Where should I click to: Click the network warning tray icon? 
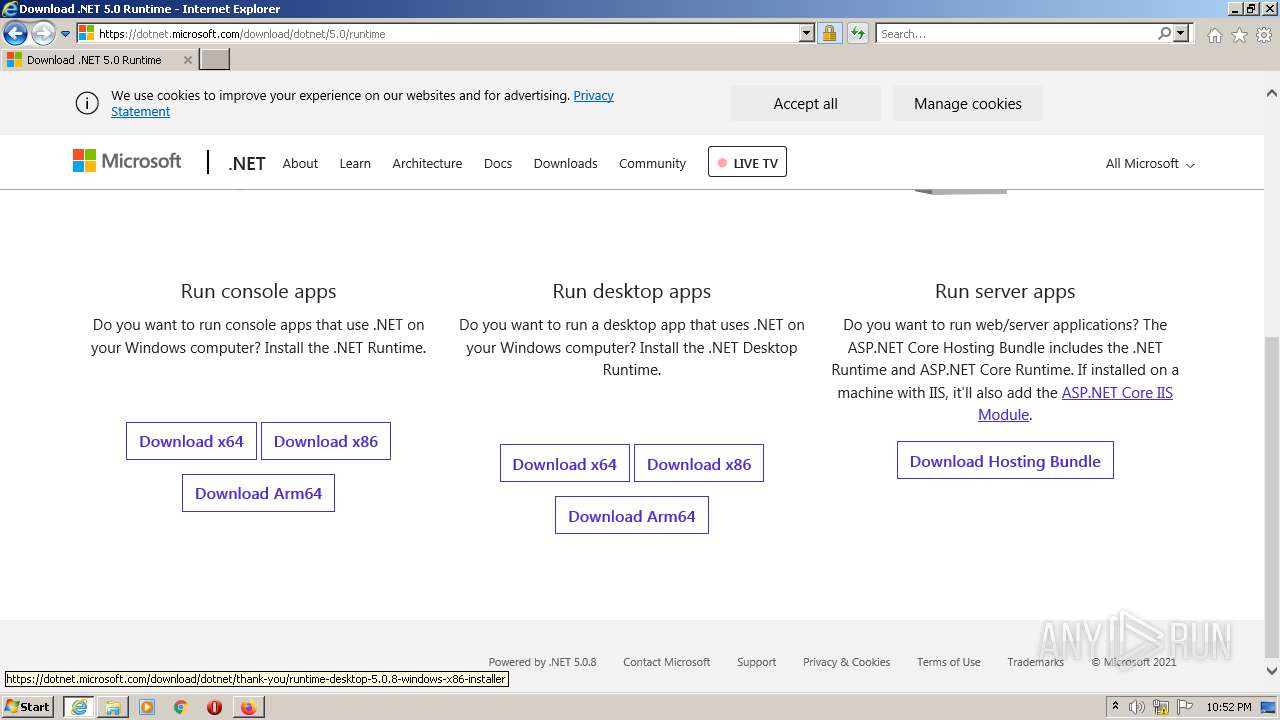click(x=1160, y=707)
